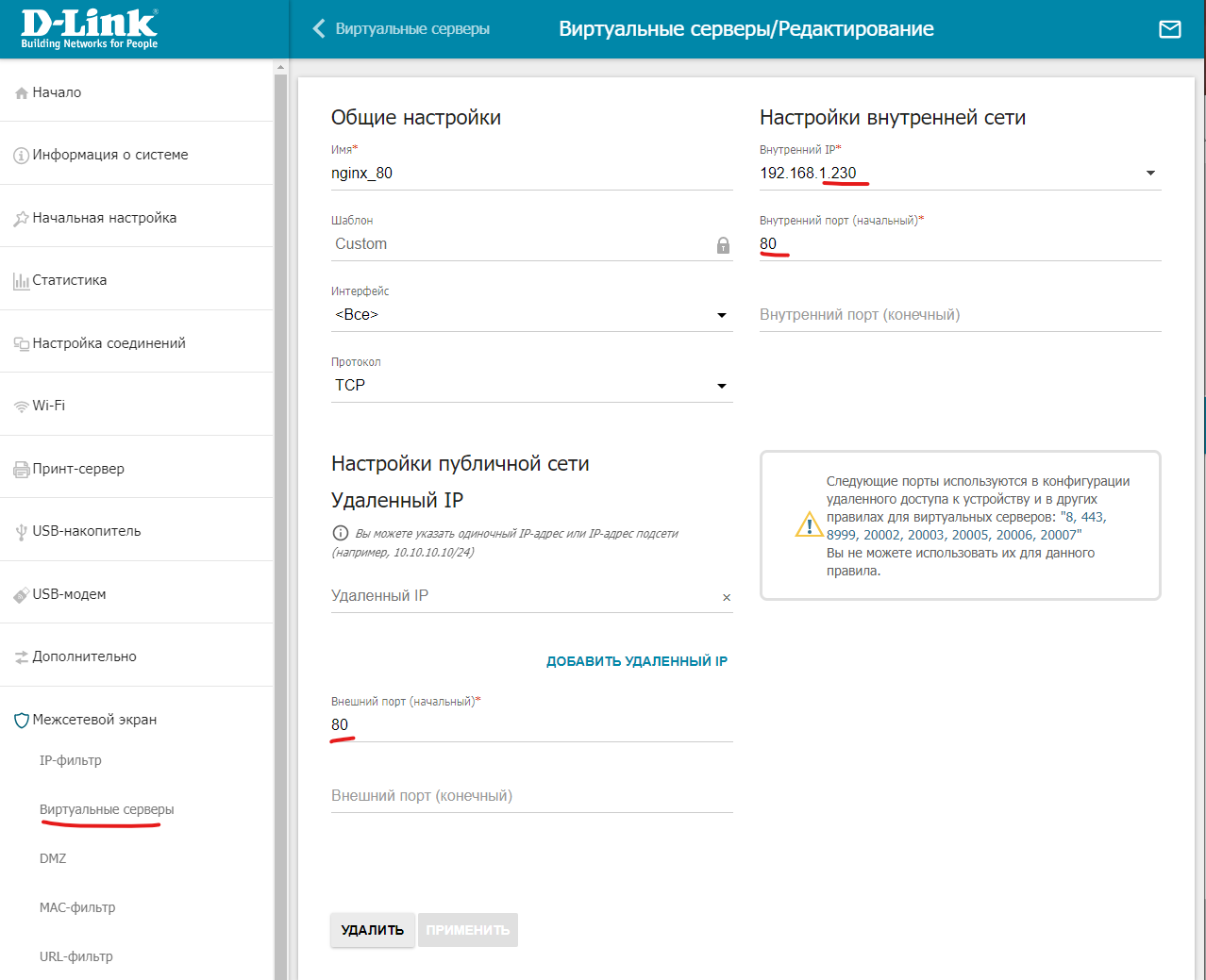Click the back chevron to Виртуальные серверы
Image resolution: width=1206 pixels, height=980 pixels.
[319, 29]
